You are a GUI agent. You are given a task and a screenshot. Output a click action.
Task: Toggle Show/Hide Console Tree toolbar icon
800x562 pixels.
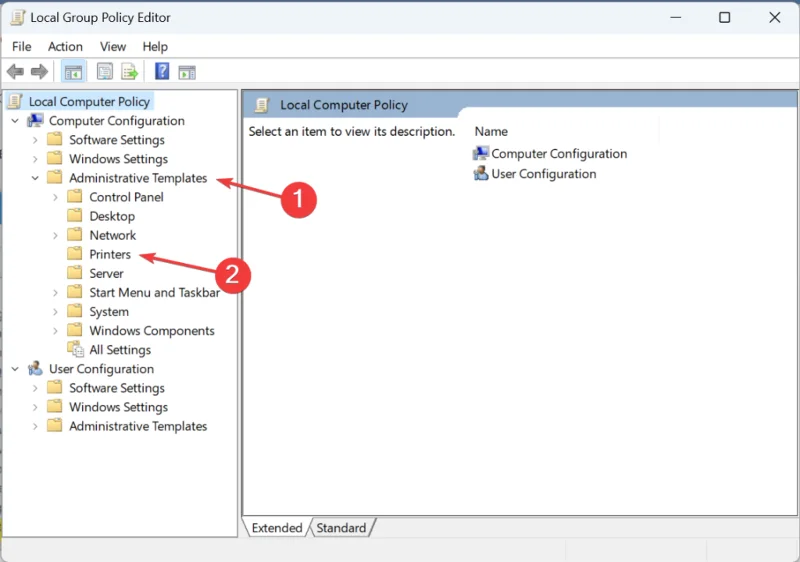point(73,71)
